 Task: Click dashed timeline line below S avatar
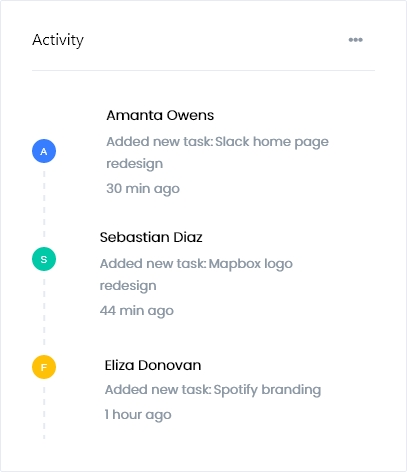tap(44, 312)
